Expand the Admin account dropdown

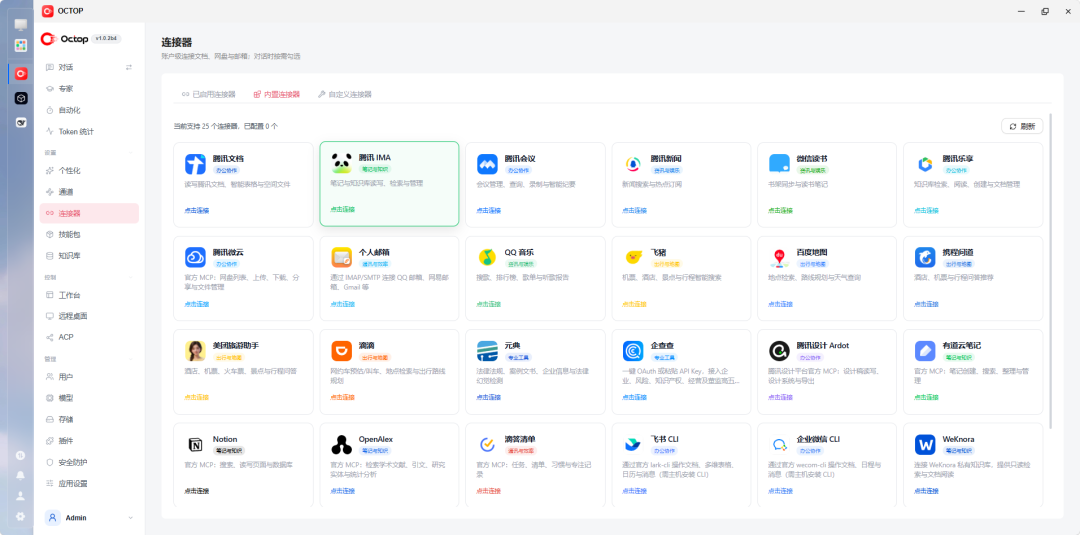[131, 518]
